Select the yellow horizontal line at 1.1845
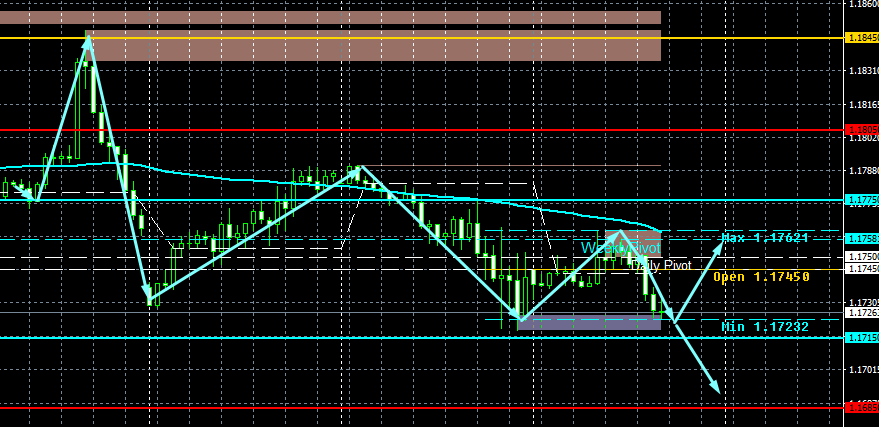This screenshot has height=427, width=879. pyautogui.click(x=422, y=38)
